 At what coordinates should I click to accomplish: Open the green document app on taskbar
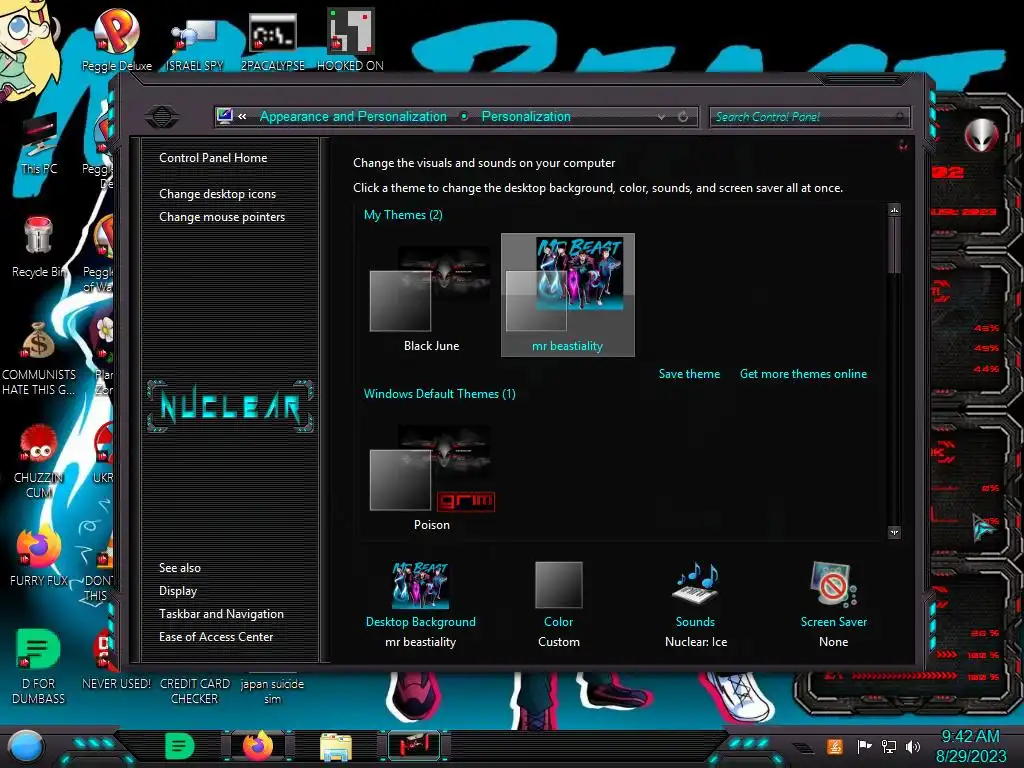(x=180, y=746)
